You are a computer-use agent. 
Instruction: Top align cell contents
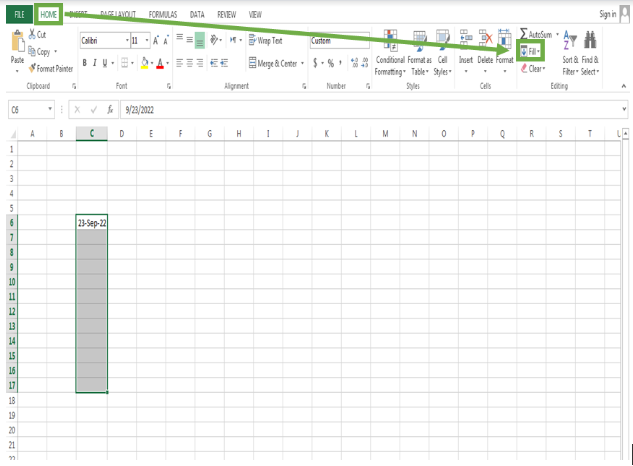pyautogui.click(x=180, y=37)
